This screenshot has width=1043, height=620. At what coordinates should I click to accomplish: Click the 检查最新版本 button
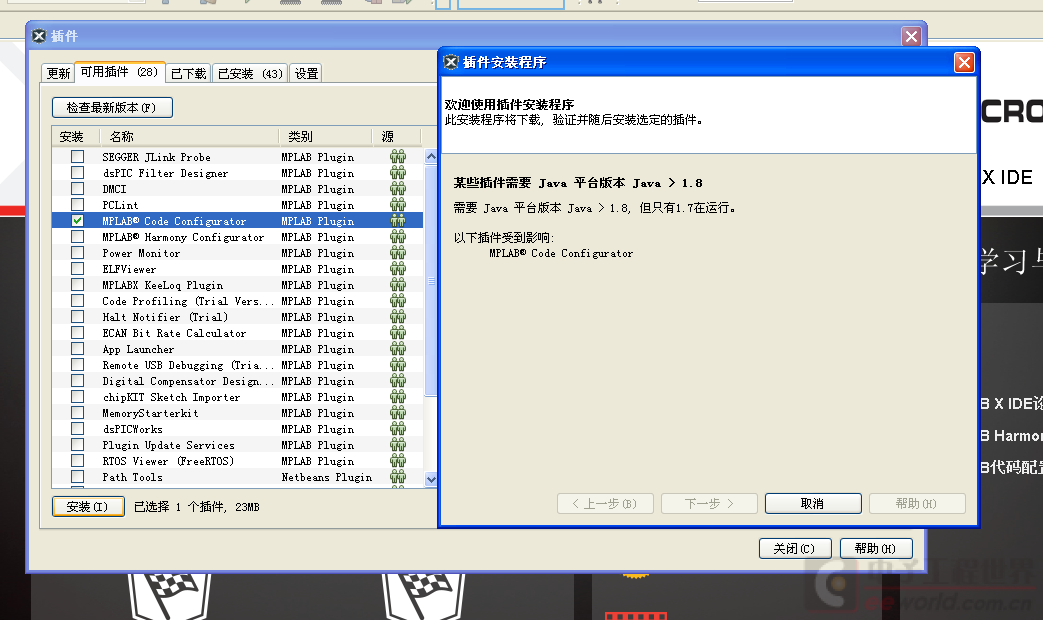112,107
